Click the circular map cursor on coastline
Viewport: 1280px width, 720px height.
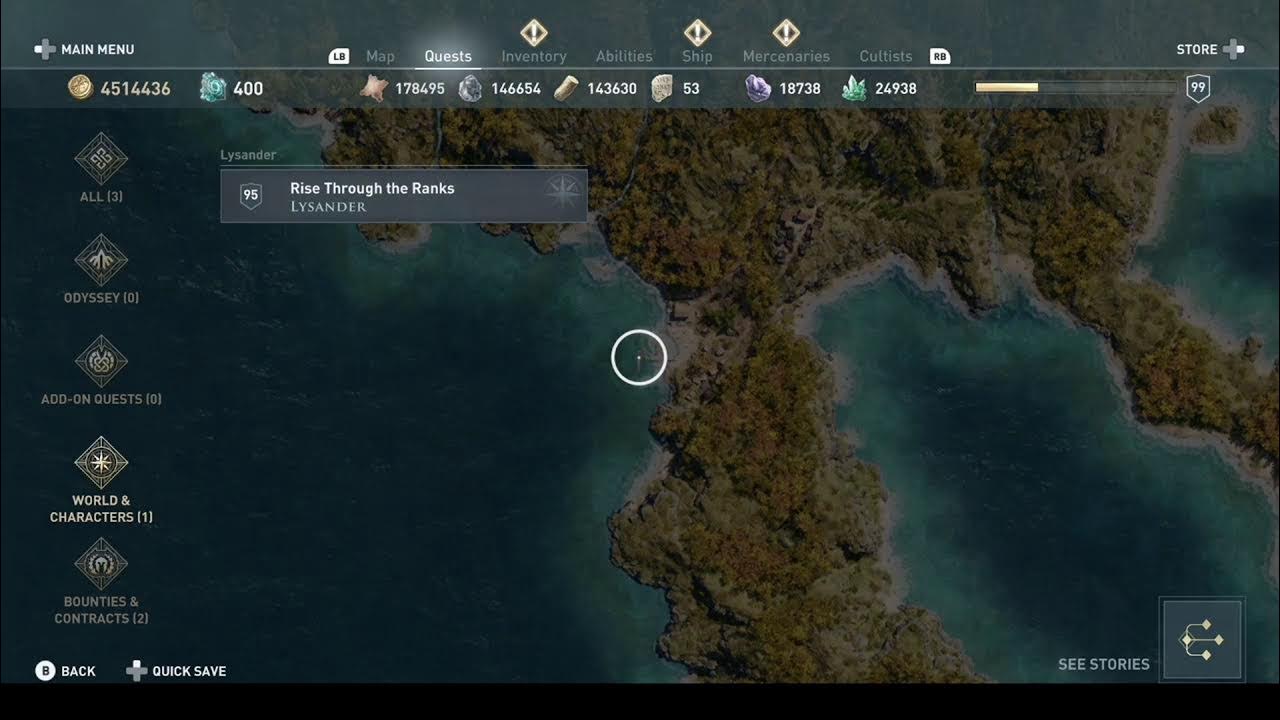pyautogui.click(x=639, y=357)
